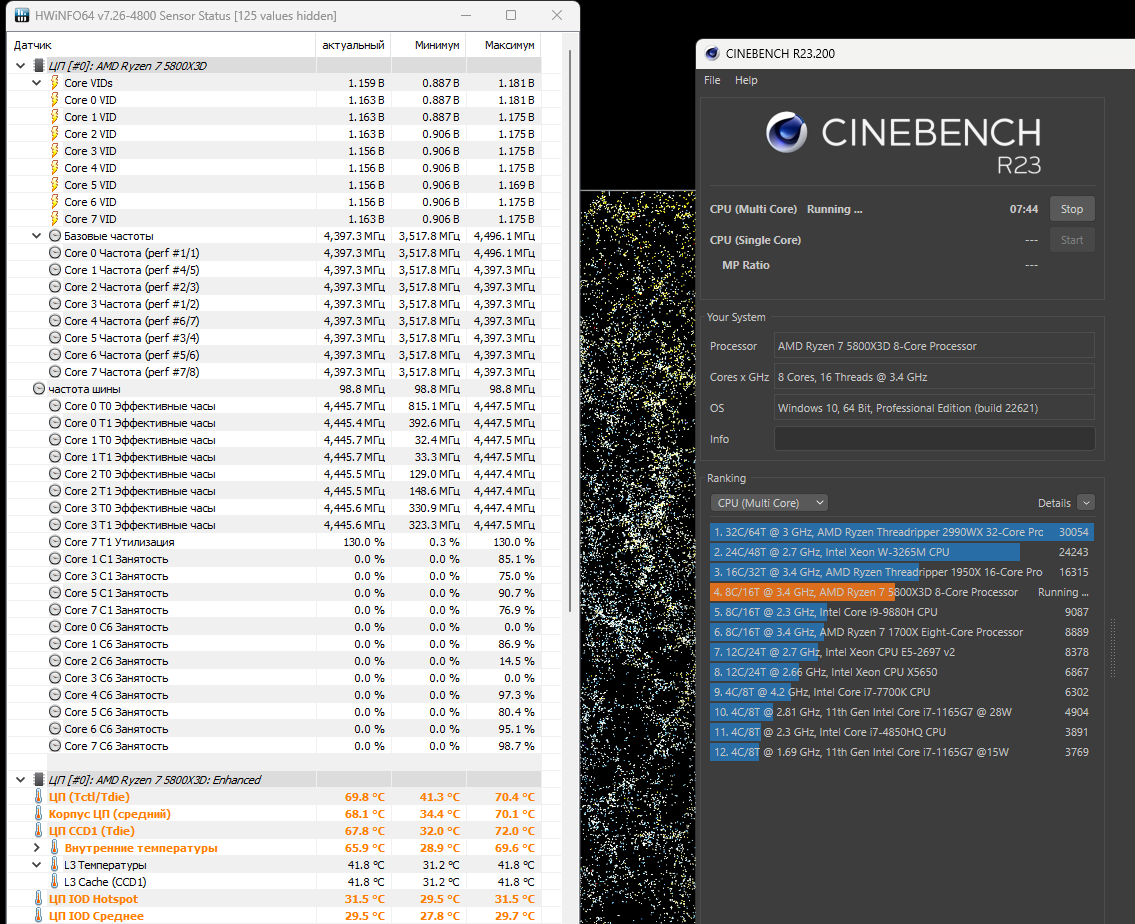Click the OS field showing Windows 10 build 22621
Viewport: 1135px width, 924px height.
click(934, 408)
